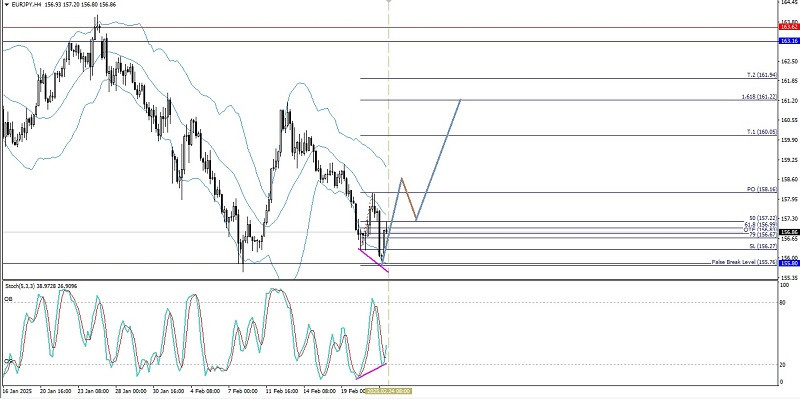
Task: Select the red 163.62 price label
Action: pyautogui.click(x=789, y=27)
